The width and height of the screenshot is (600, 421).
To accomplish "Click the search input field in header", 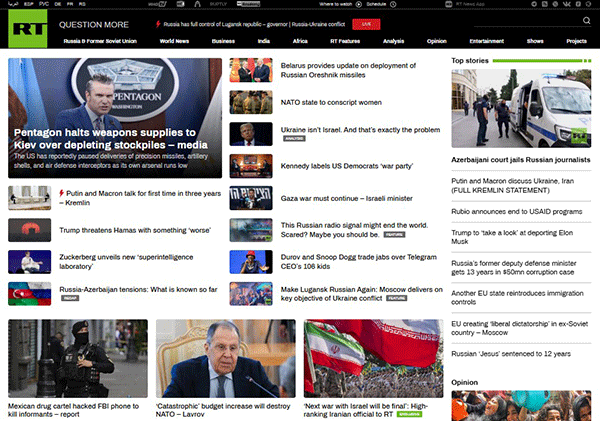I will coord(527,21).
